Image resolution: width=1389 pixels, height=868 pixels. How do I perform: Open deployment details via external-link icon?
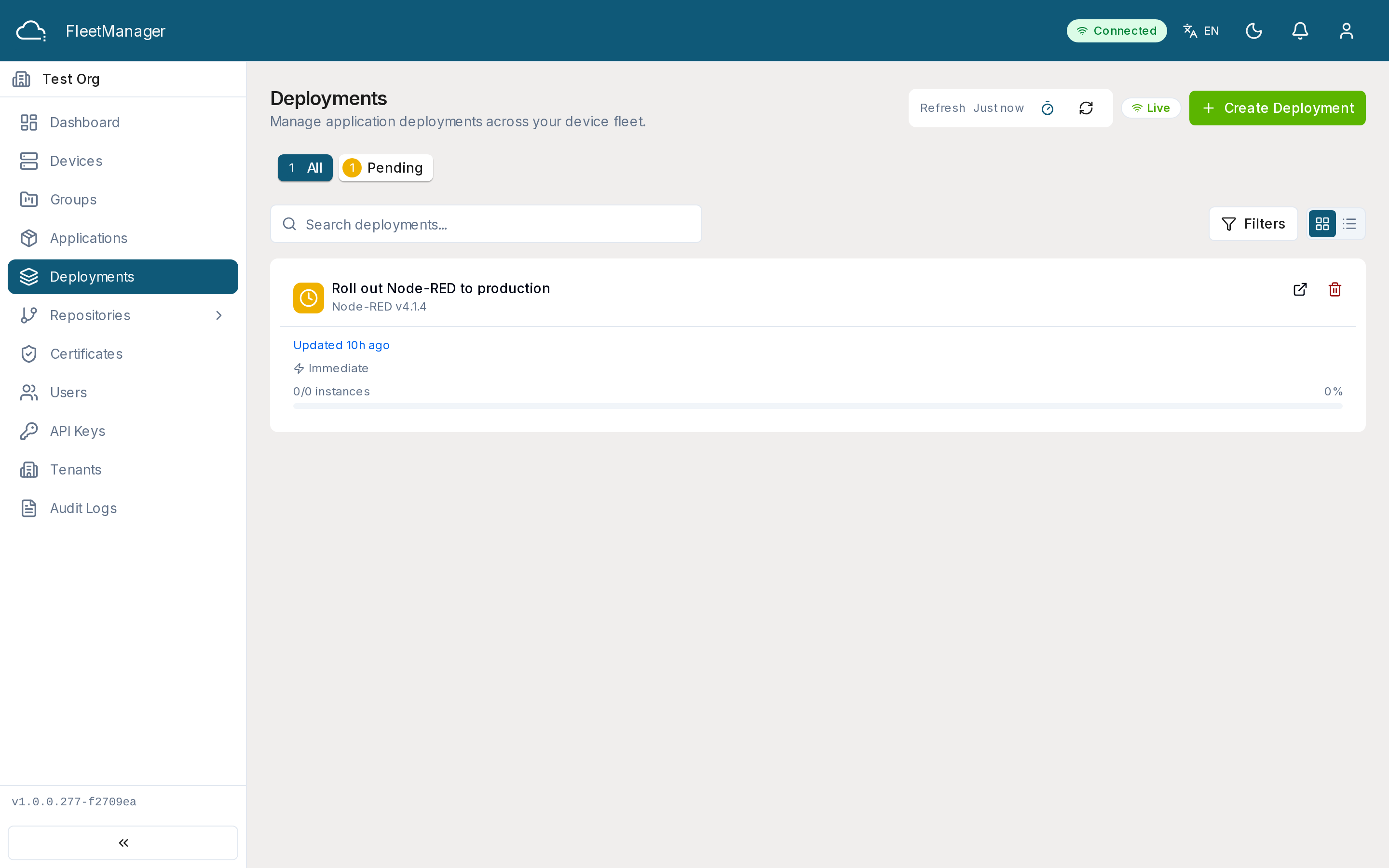(1300, 289)
